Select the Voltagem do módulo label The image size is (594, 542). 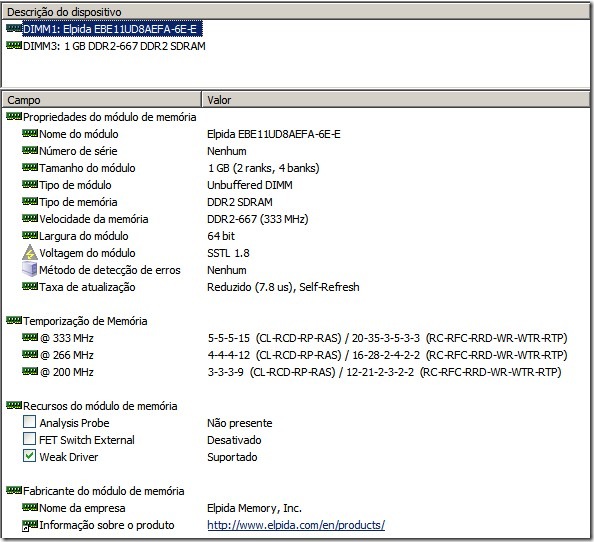[x=87, y=253]
